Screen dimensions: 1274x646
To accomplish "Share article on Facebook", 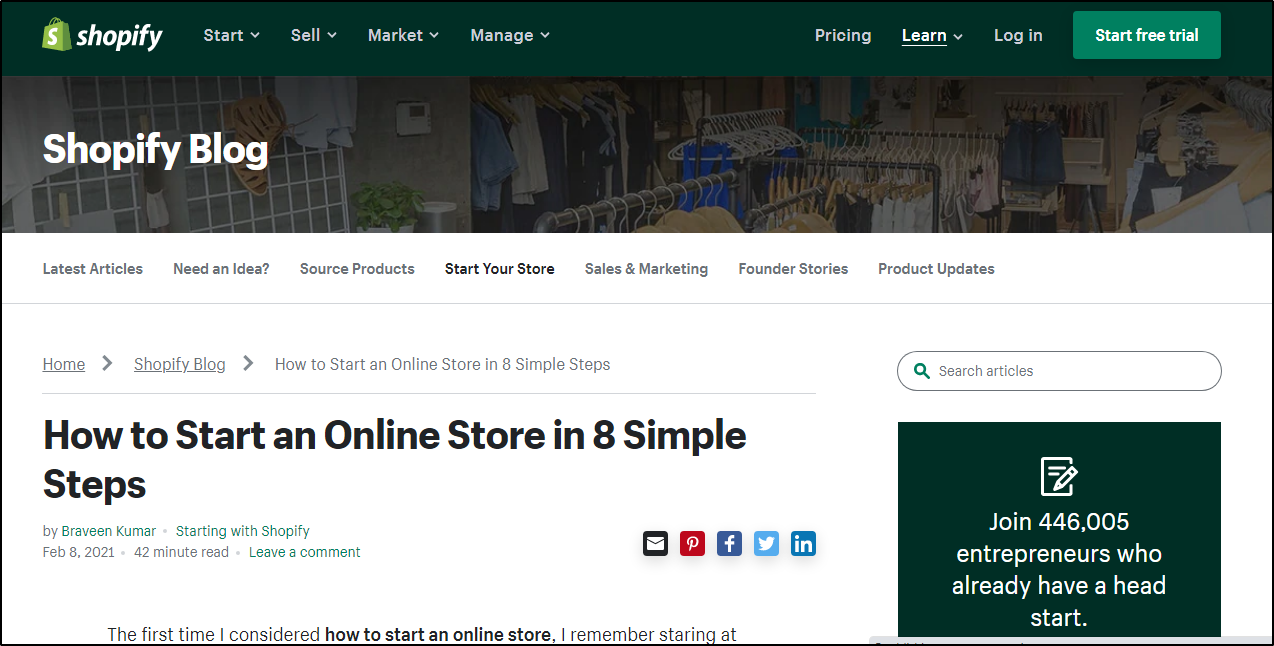I will pyautogui.click(x=729, y=543).
